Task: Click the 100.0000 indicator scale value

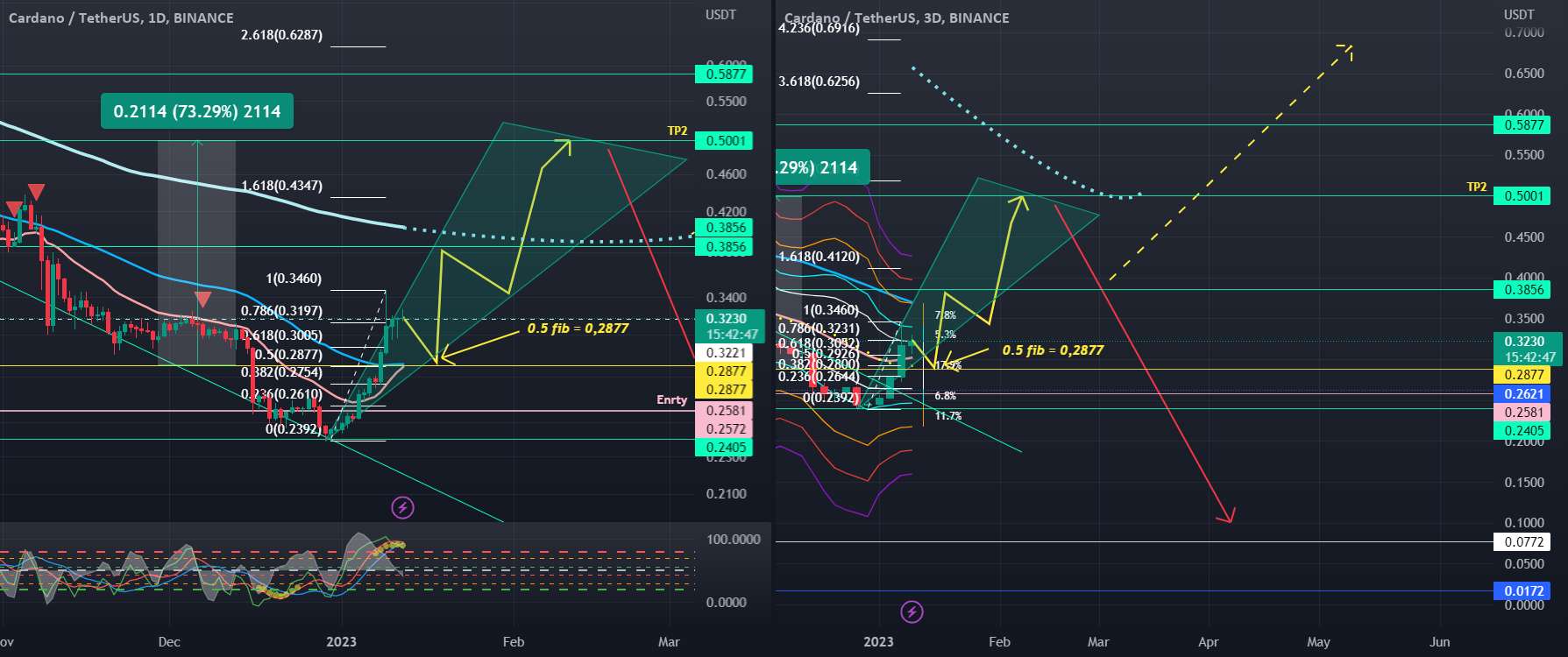Action: (734, 539)
